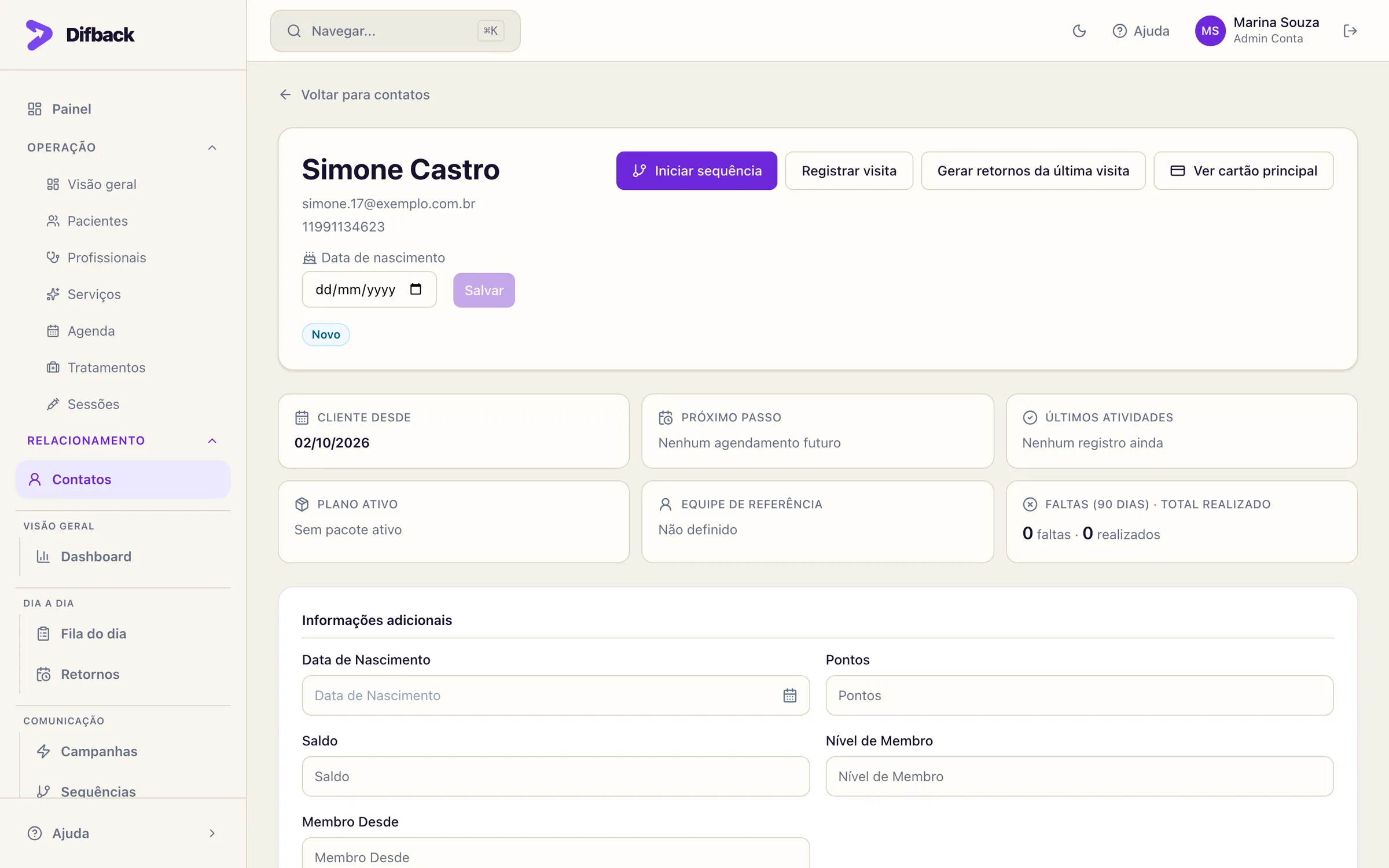Go back via Voltar para contatos
This screenshot has height=868, width=1389.
click(x=365, y=94)
